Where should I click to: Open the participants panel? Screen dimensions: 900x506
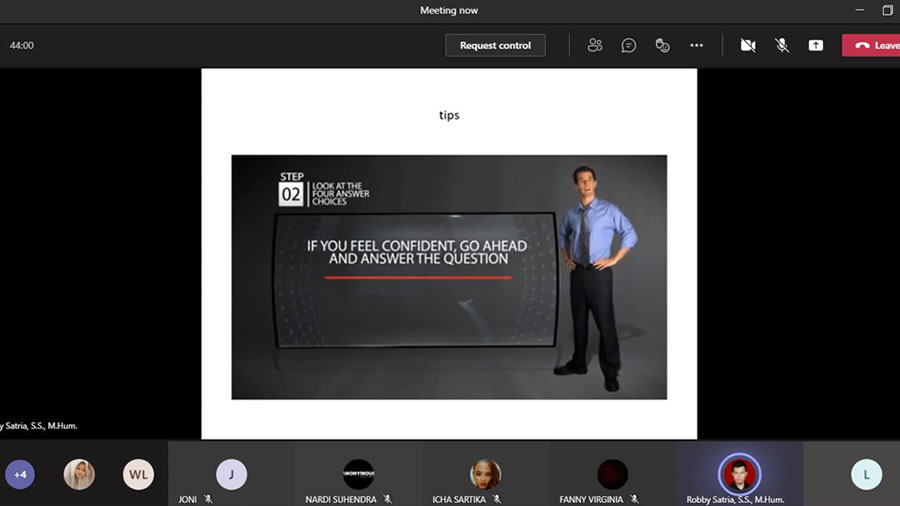click(x=595, y=45)
